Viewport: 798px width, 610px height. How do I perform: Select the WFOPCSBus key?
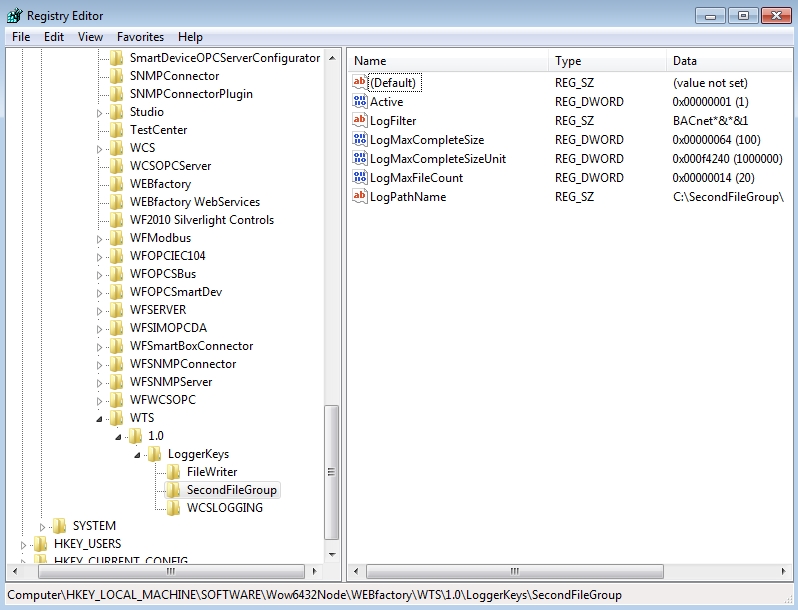pyautogui.click(x=163, y=274)
